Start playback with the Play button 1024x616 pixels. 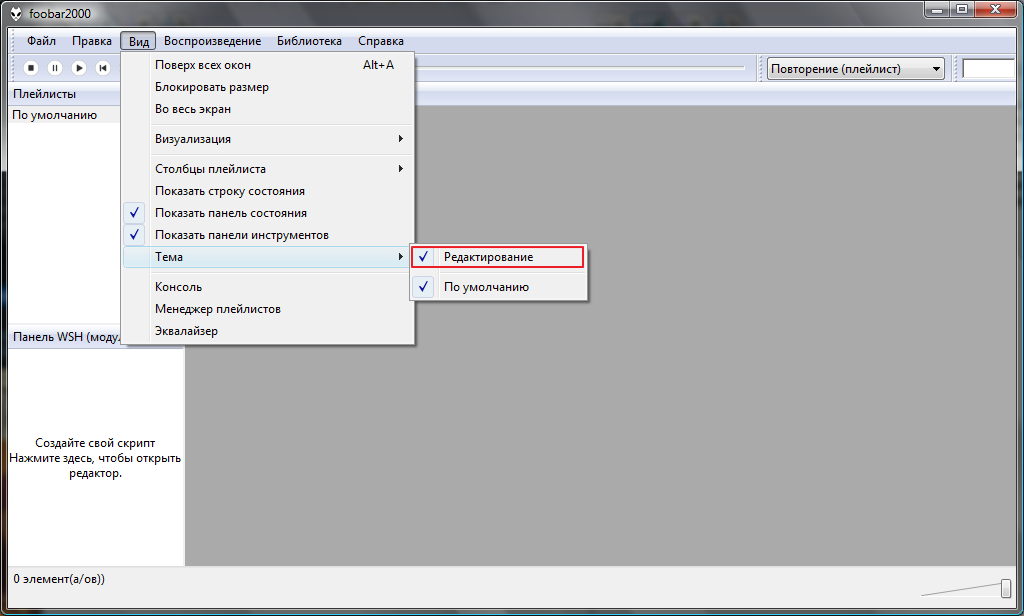[79, 68]
